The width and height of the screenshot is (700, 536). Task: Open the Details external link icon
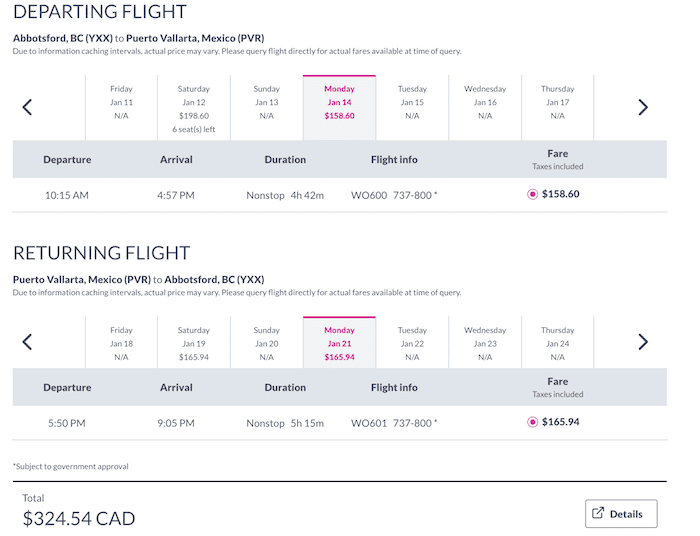click(x=598, y=513)
